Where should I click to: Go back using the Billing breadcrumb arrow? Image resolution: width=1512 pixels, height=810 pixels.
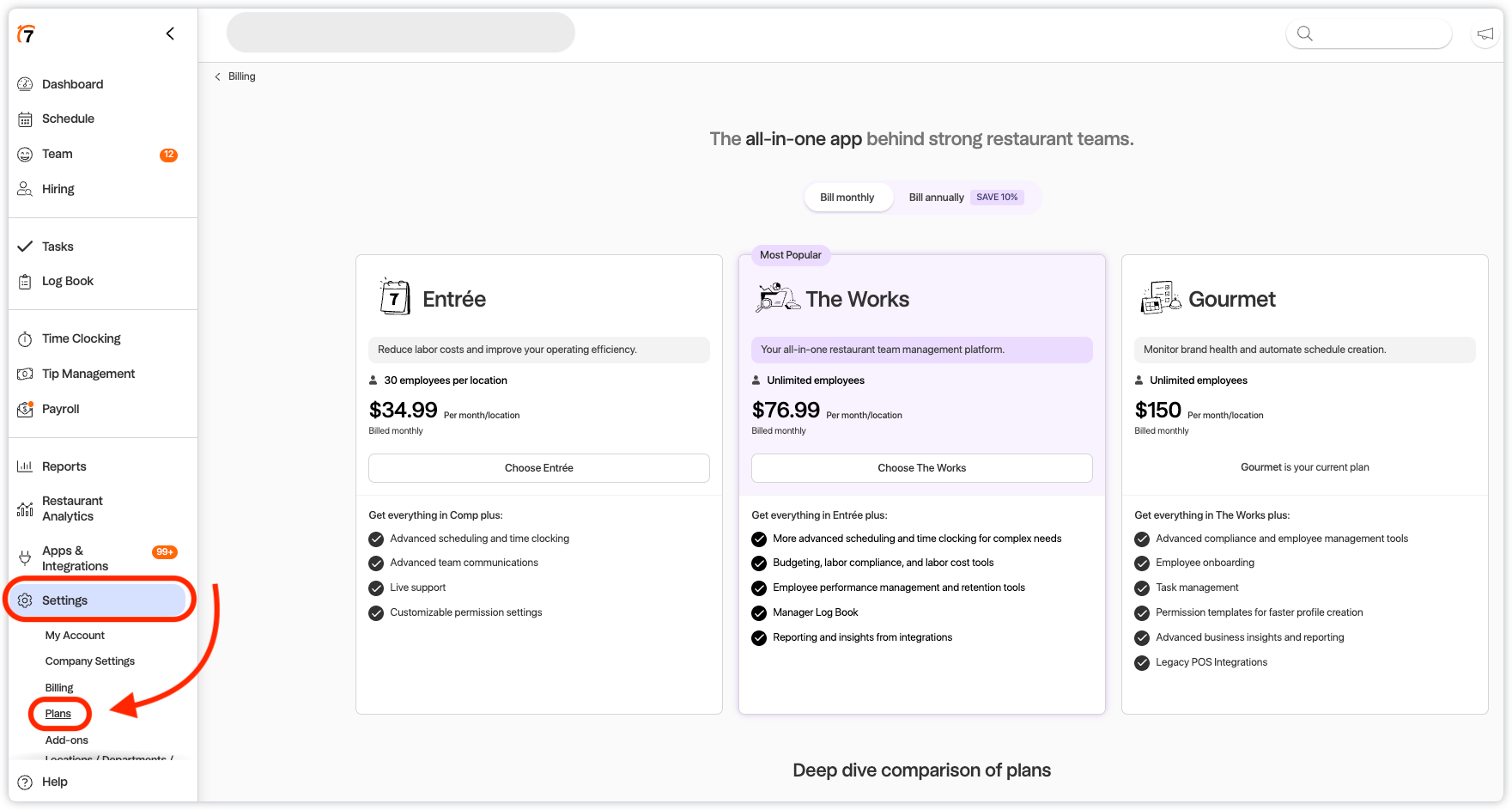coord(218,76)
